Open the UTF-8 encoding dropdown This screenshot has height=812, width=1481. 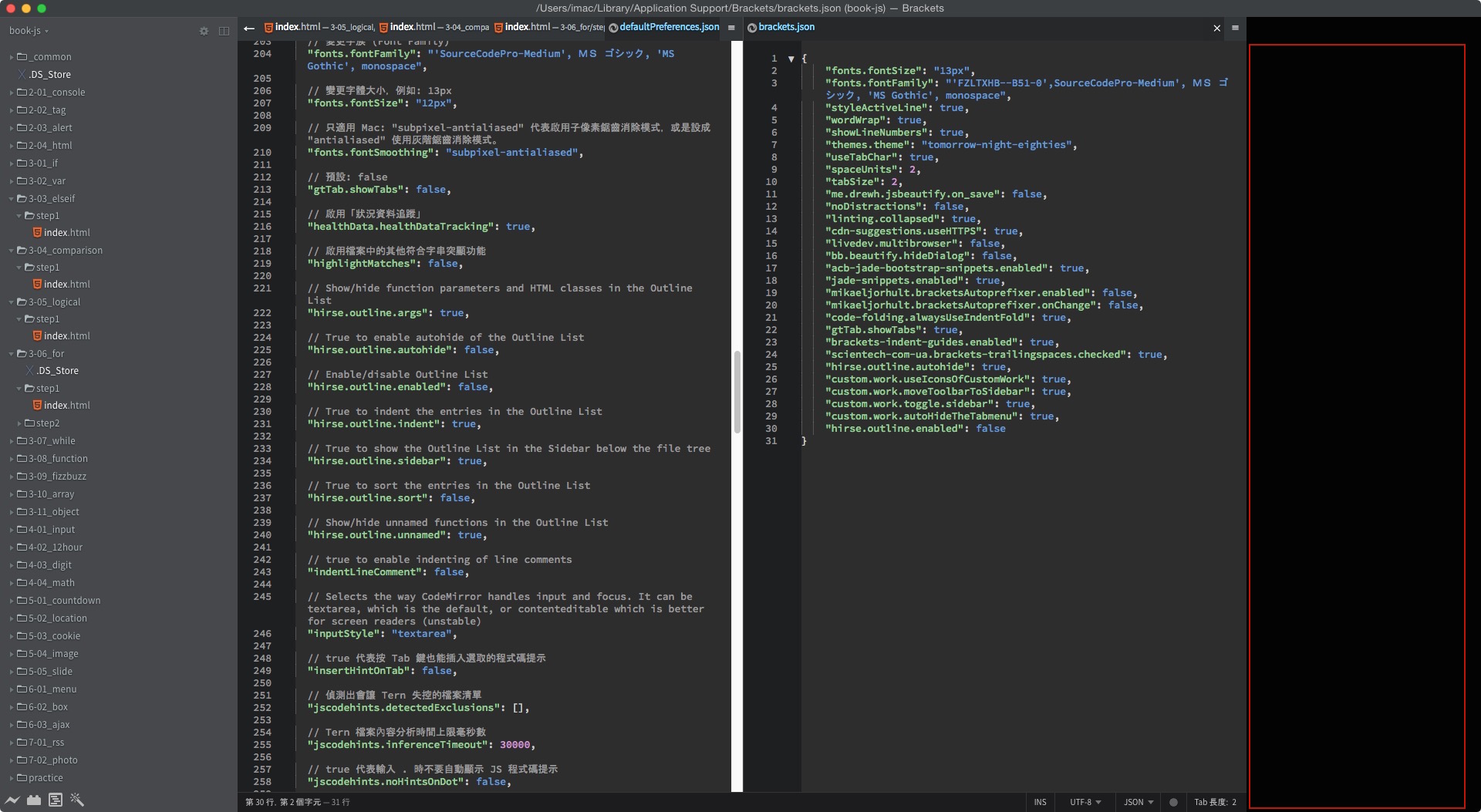[x=1085, y=802]
